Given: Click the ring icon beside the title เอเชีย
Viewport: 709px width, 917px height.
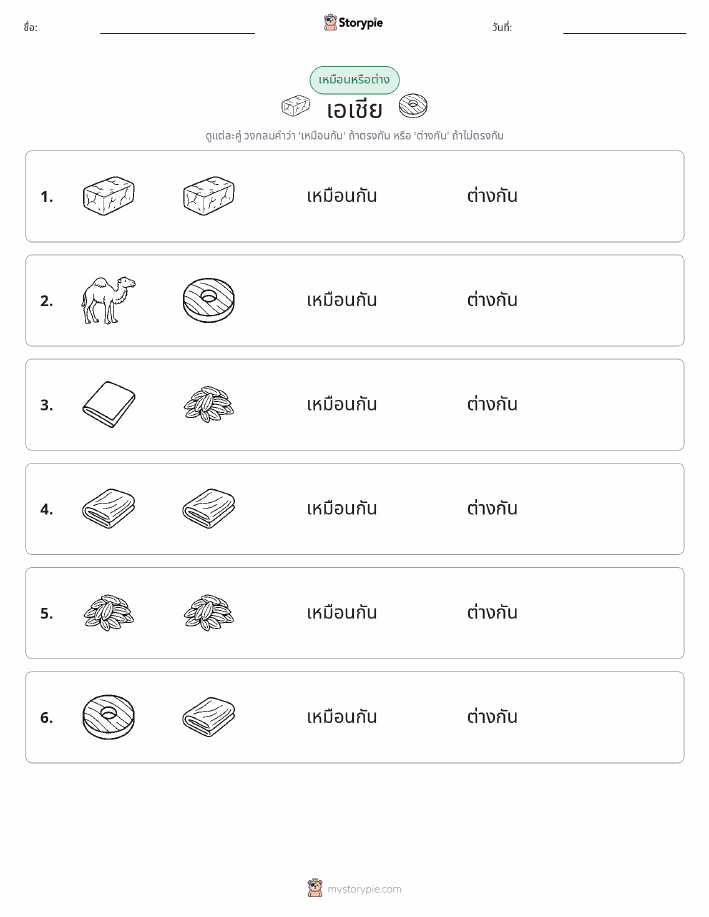Looking at the screenshot, I should pyautogui.click(x=413, y=106).
